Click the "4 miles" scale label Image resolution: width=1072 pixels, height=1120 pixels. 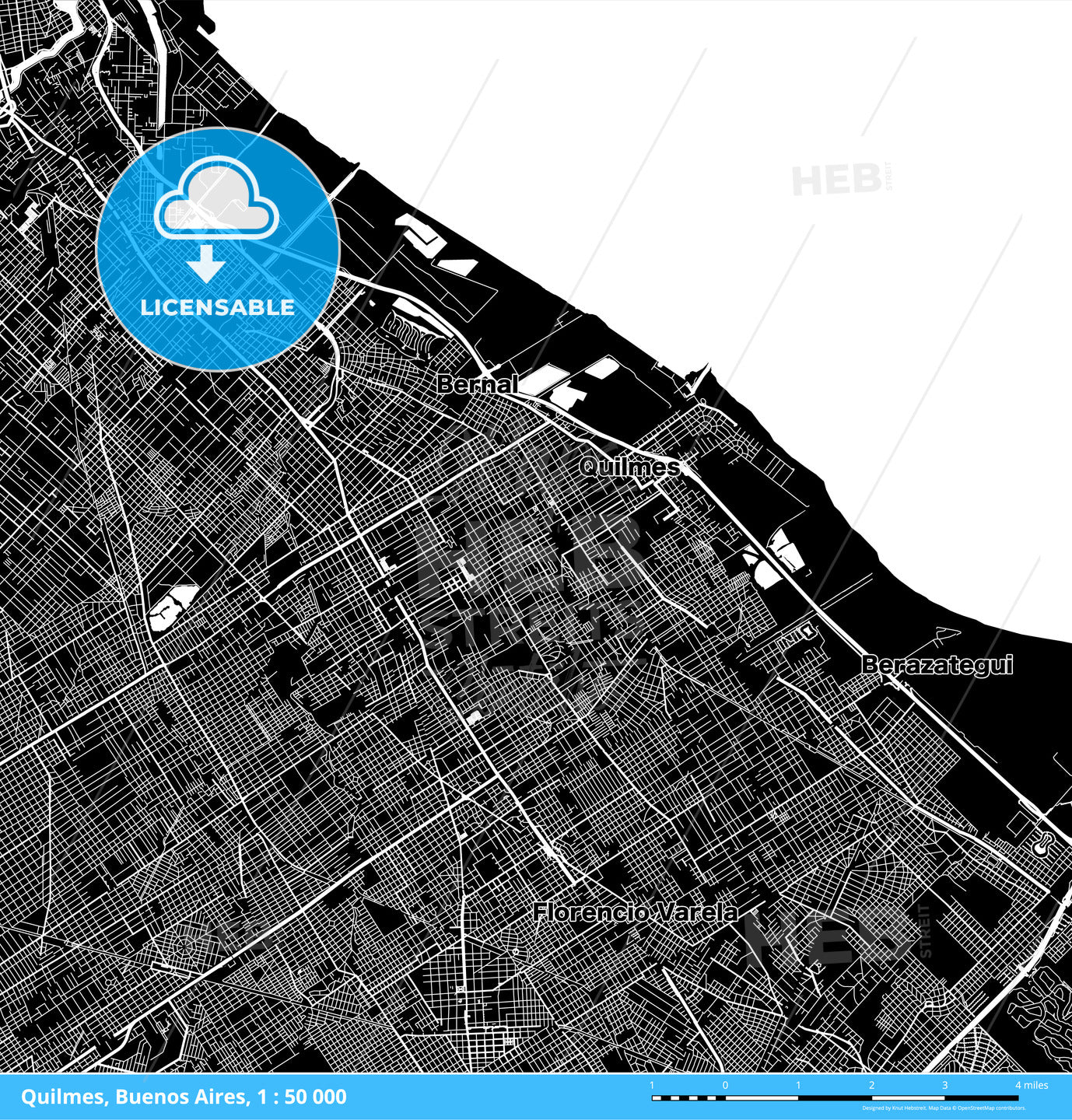(x=1032, y=1085)
